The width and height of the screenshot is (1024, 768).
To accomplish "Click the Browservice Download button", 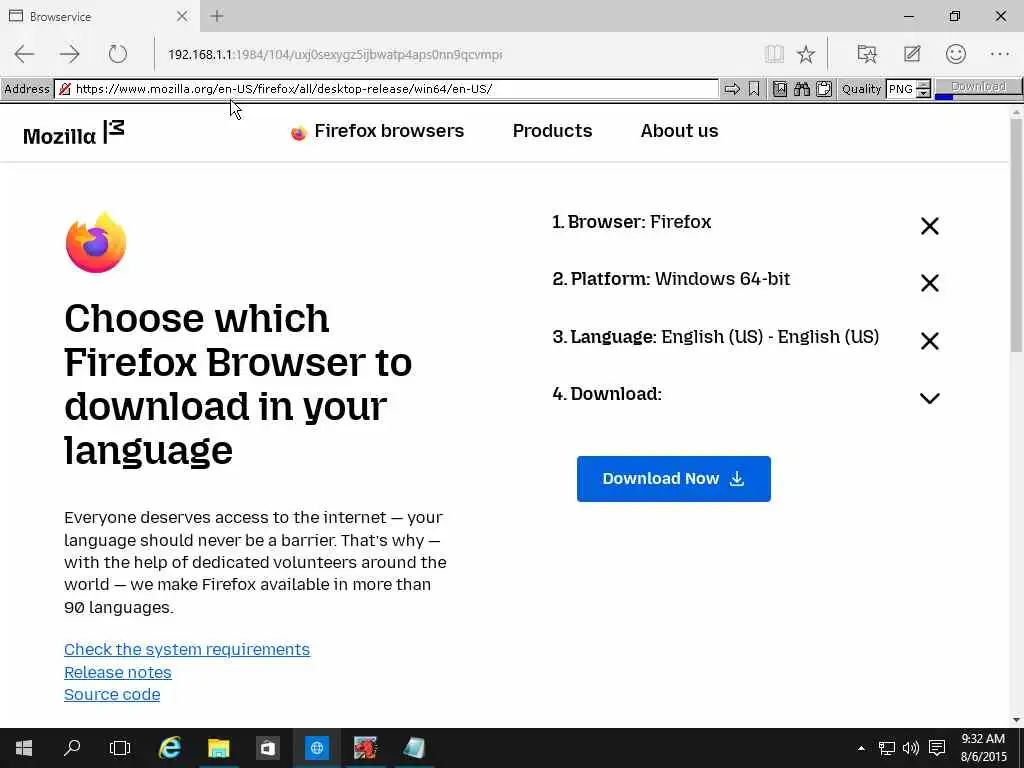I will pos(978,86).
